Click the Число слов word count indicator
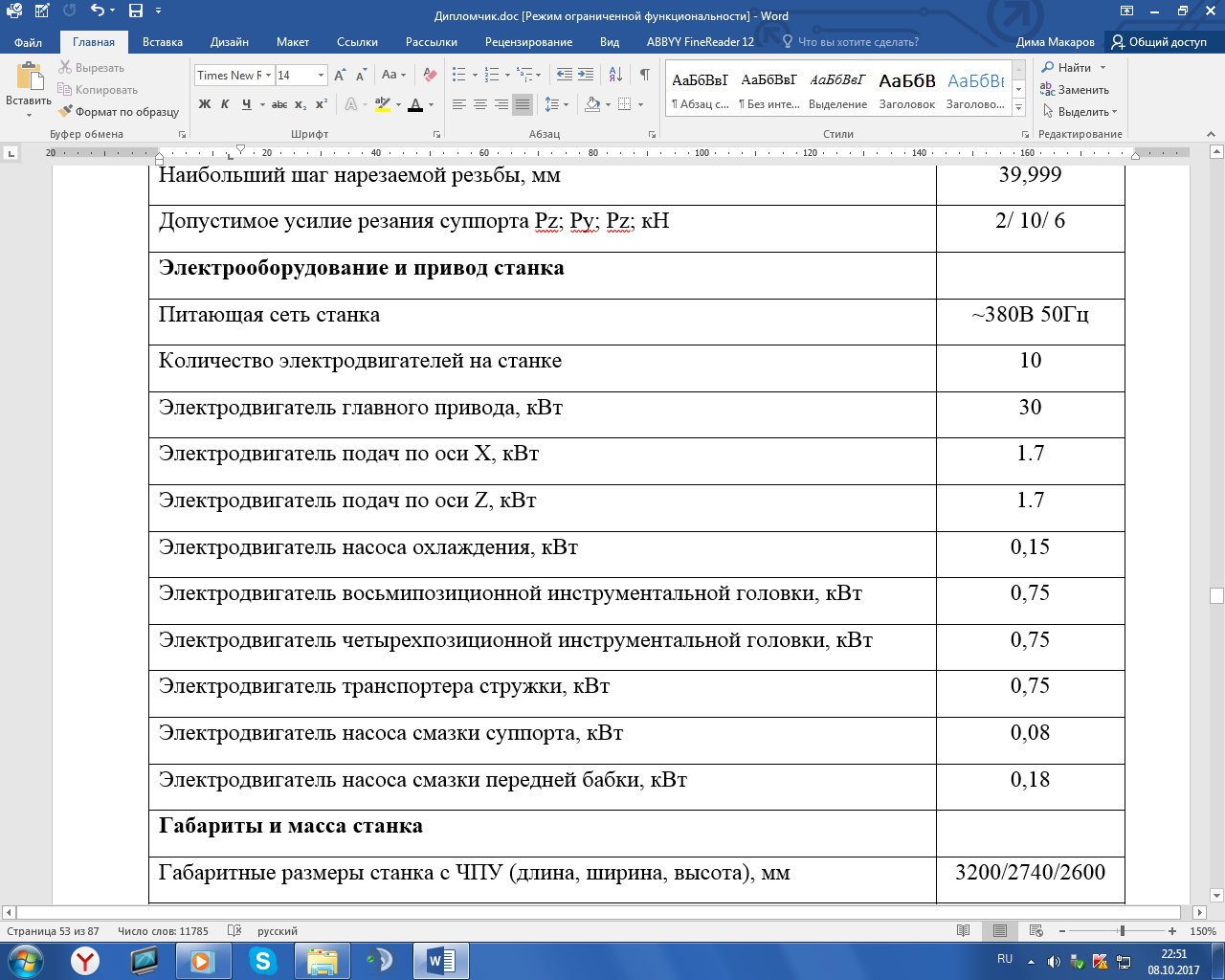Viewport: 1225px width, 980px height. click(x=163, y=931)
